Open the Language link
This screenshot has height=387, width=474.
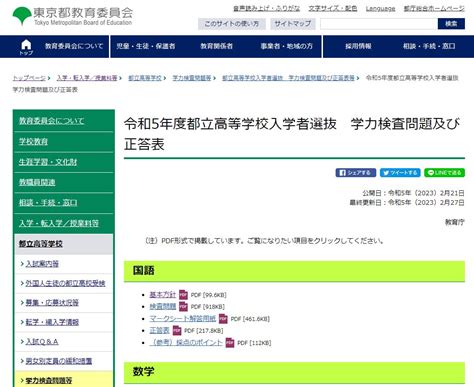point(380,9)
